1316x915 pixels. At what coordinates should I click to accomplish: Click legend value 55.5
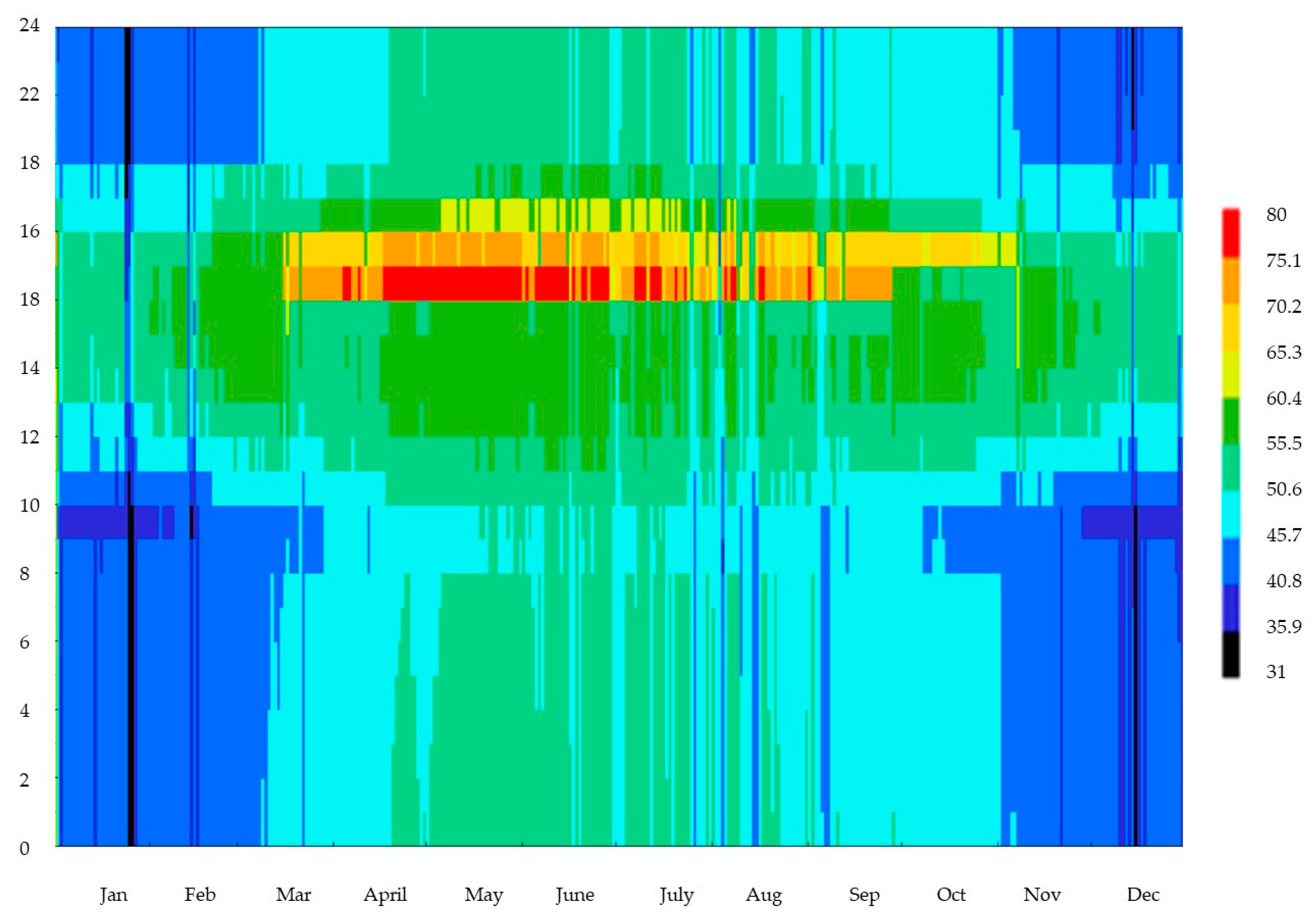tap(1283, 444)
